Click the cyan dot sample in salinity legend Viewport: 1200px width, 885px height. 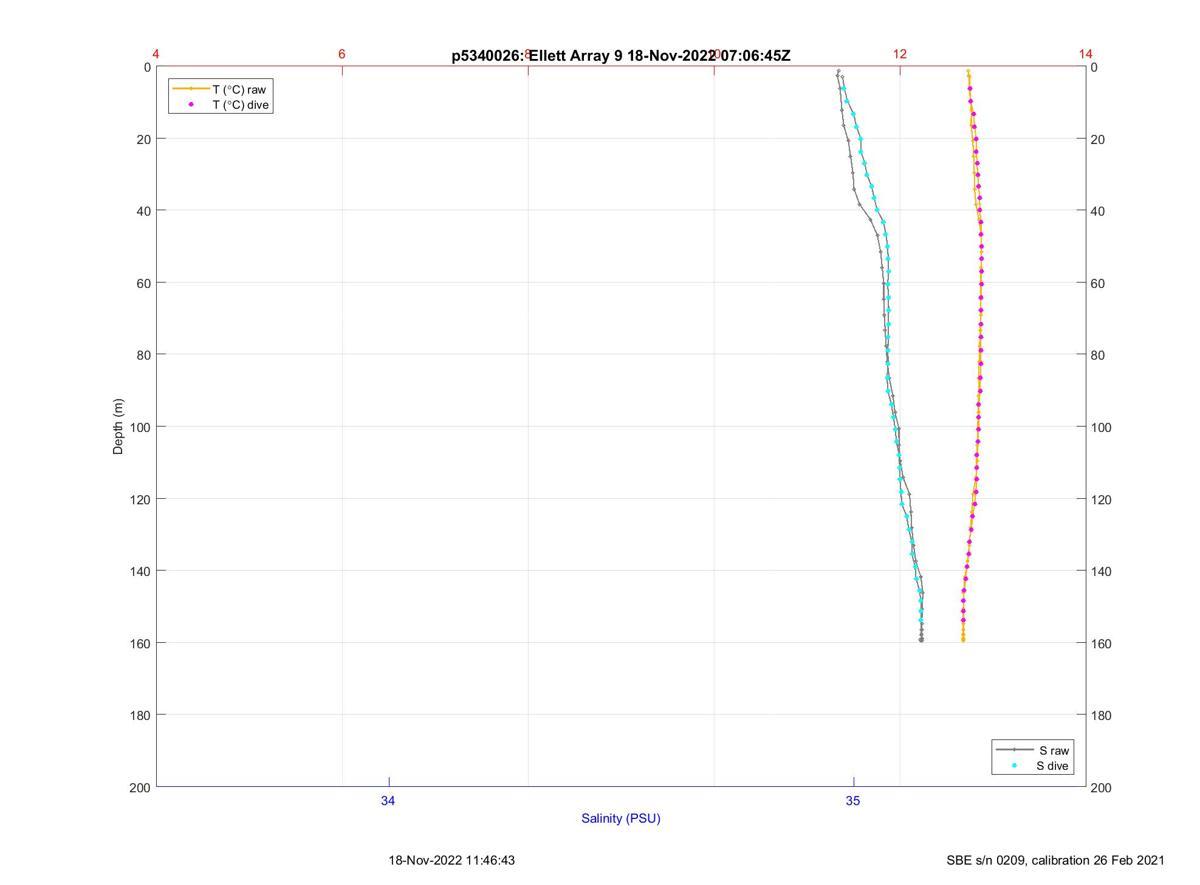coord(1014,766)
